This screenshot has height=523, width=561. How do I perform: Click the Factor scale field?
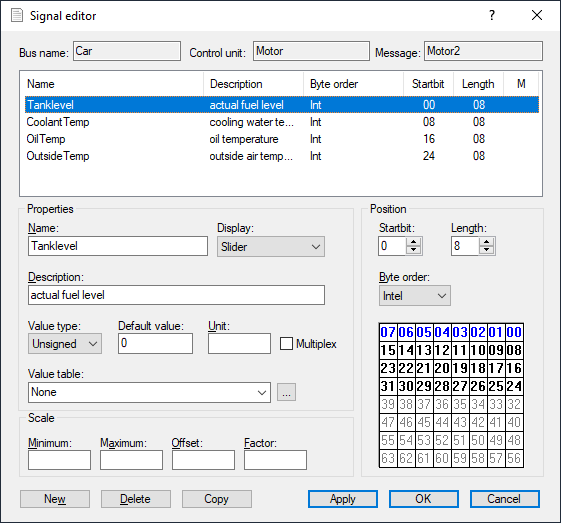[x=275, y=460]
